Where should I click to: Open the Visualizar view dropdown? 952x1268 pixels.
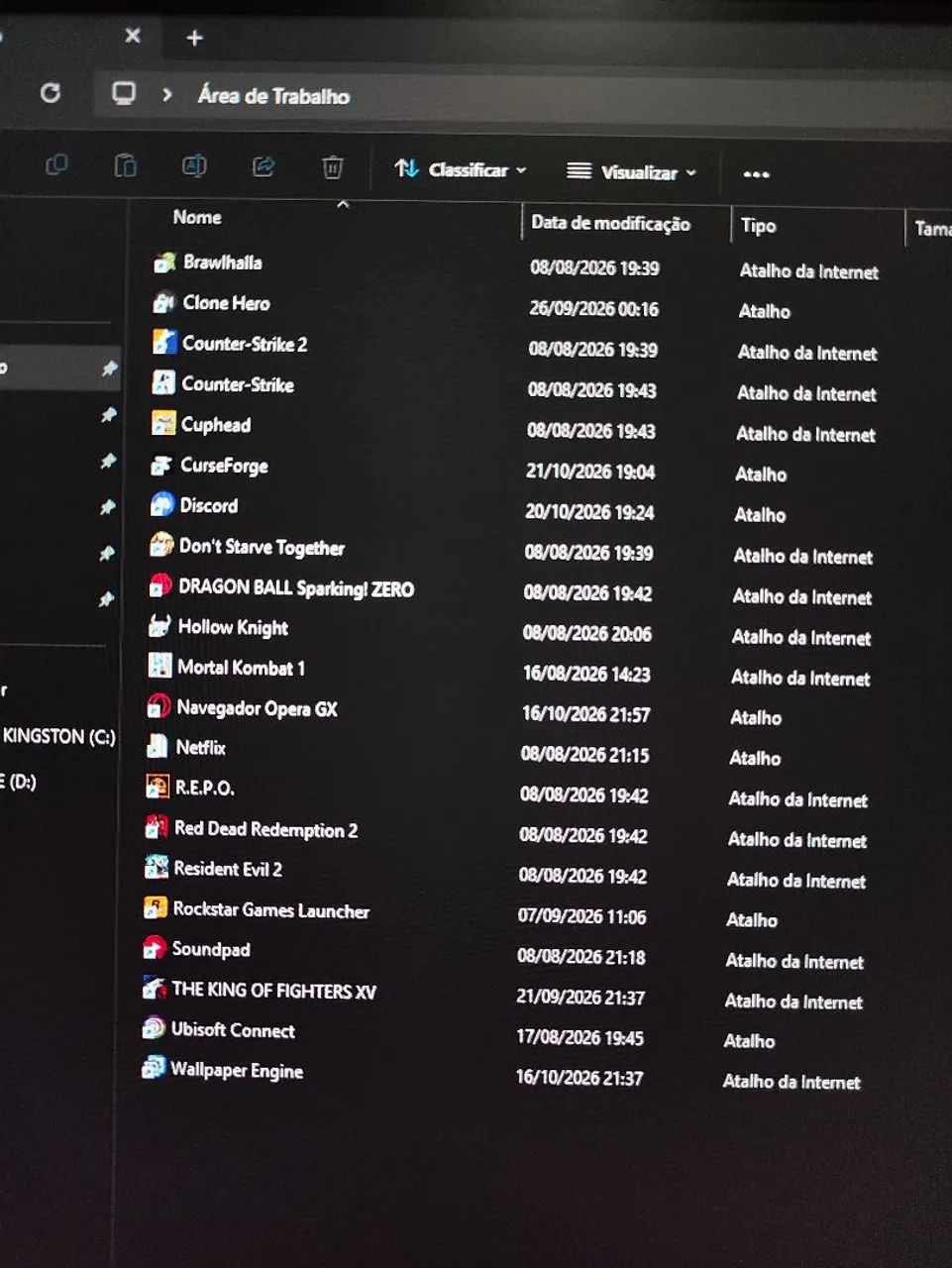(632, 172)
